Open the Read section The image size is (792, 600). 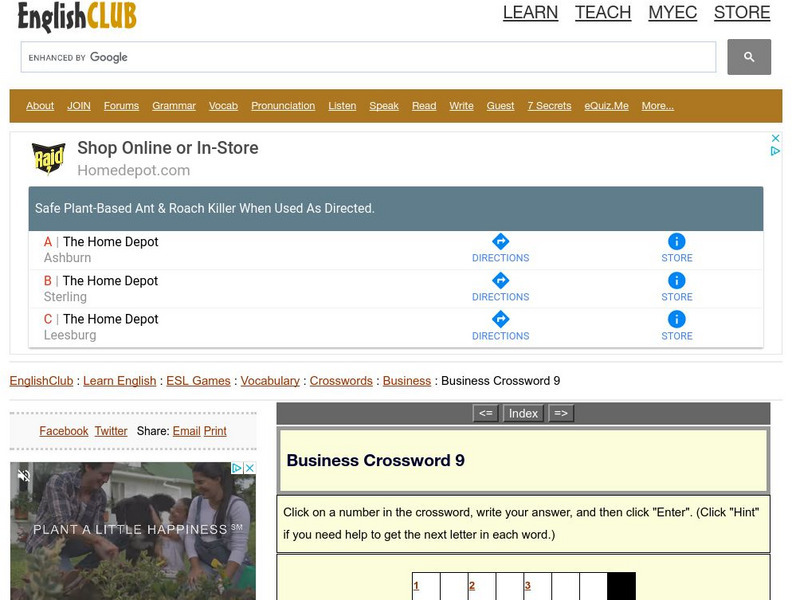[x=424, y=106]
